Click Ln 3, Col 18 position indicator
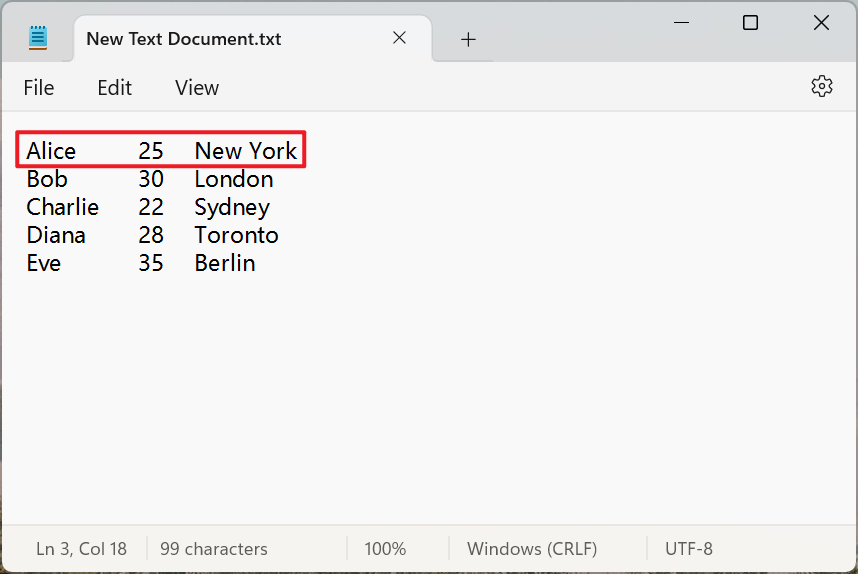This screenshot has width=858, height=574. 82,549
